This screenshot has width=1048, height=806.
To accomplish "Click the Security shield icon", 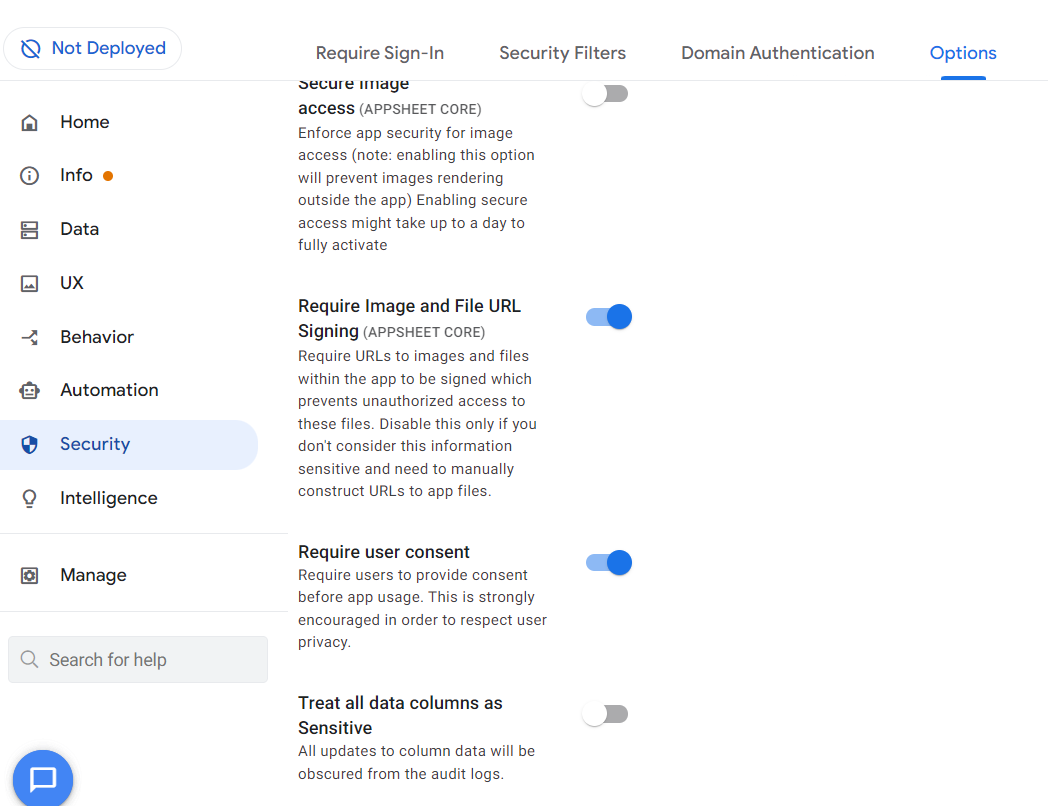I will (29, 444).
